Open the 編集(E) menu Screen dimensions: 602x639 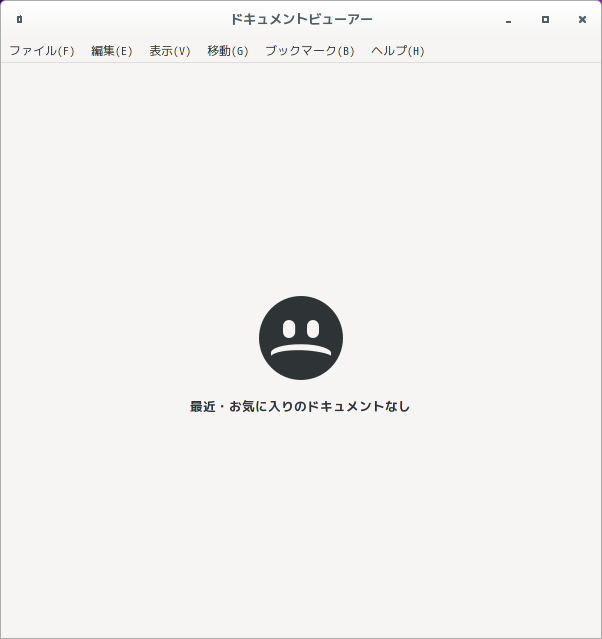pos(112,51)
